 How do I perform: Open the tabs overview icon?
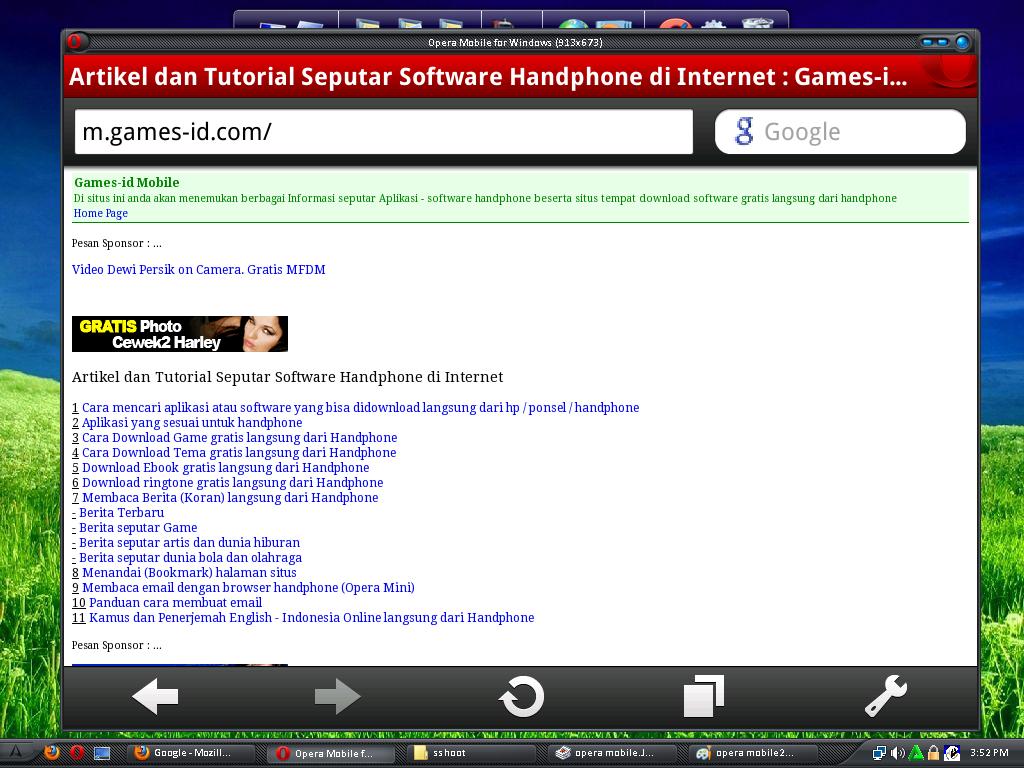pos(703,696)
